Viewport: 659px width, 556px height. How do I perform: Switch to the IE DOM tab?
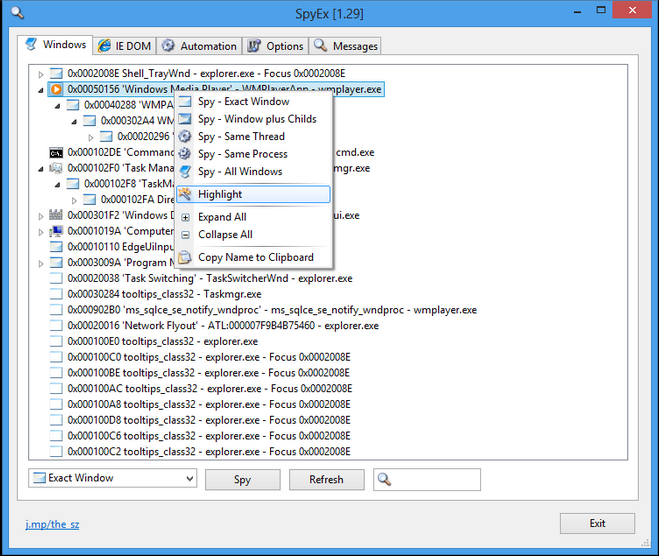[x=124, y=46]
